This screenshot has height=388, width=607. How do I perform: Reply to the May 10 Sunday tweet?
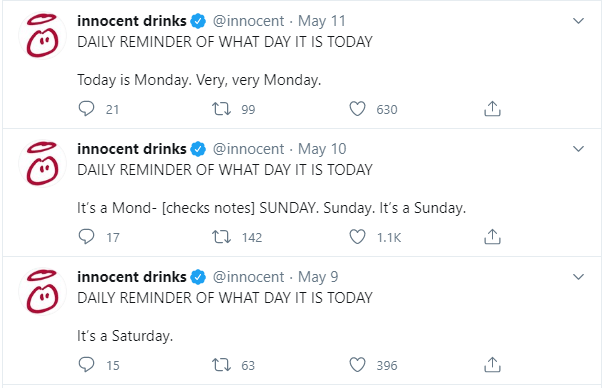[86, 237]
